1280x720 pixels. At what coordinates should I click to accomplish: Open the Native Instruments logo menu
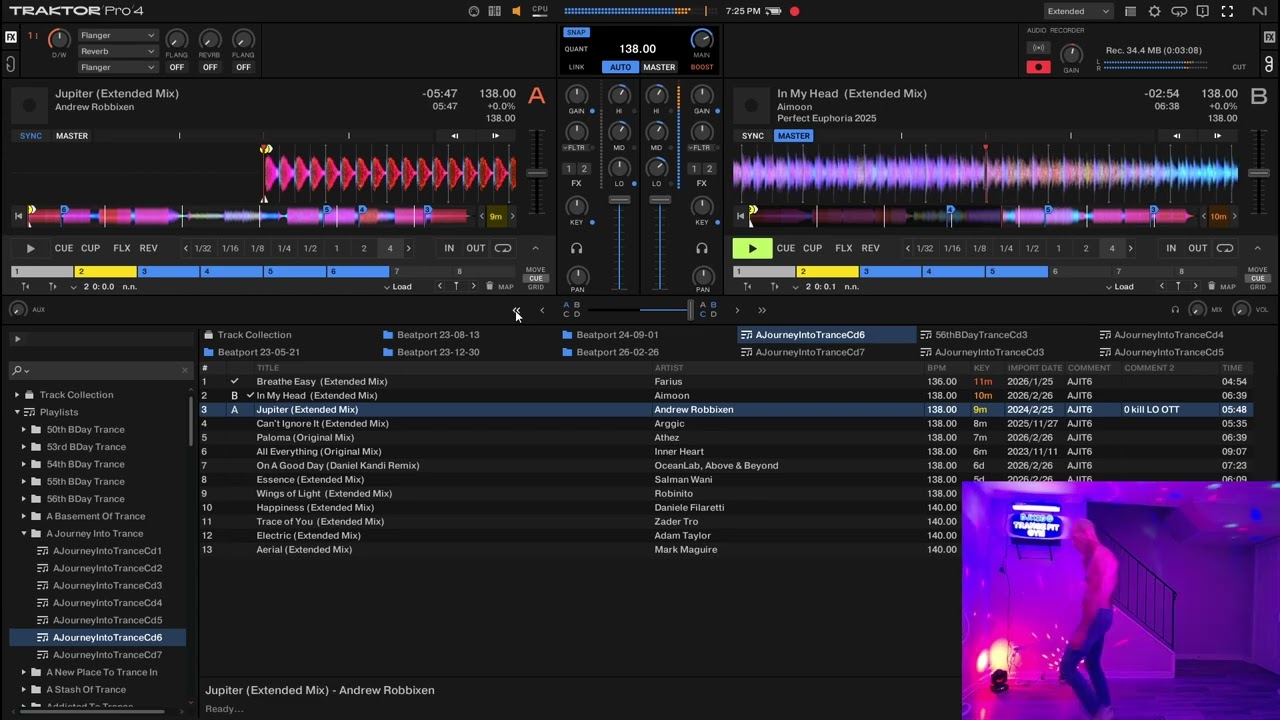1259,11
